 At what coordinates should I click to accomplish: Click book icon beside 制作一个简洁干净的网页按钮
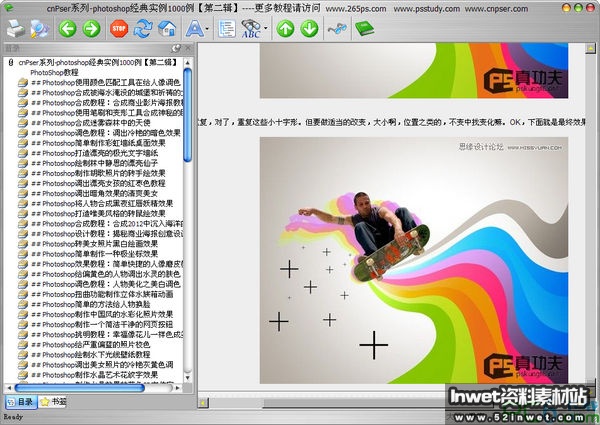click(23, 324)
